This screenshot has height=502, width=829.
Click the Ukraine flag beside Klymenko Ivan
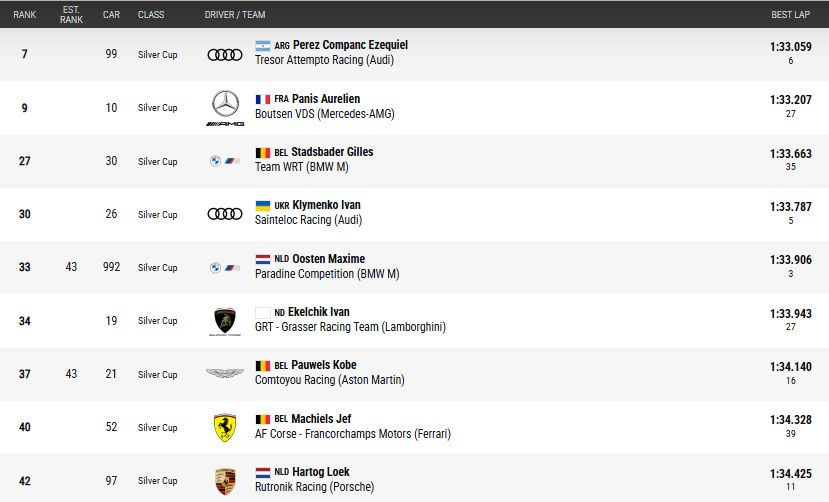(x=263, y=206)
